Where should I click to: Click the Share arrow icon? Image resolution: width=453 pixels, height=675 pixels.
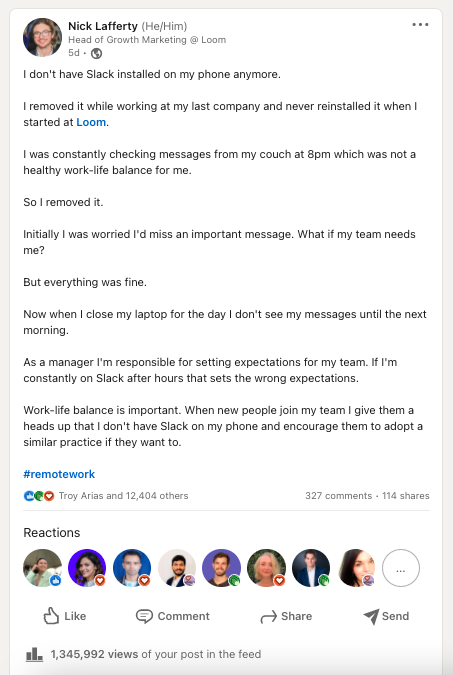tap(268, 617)
